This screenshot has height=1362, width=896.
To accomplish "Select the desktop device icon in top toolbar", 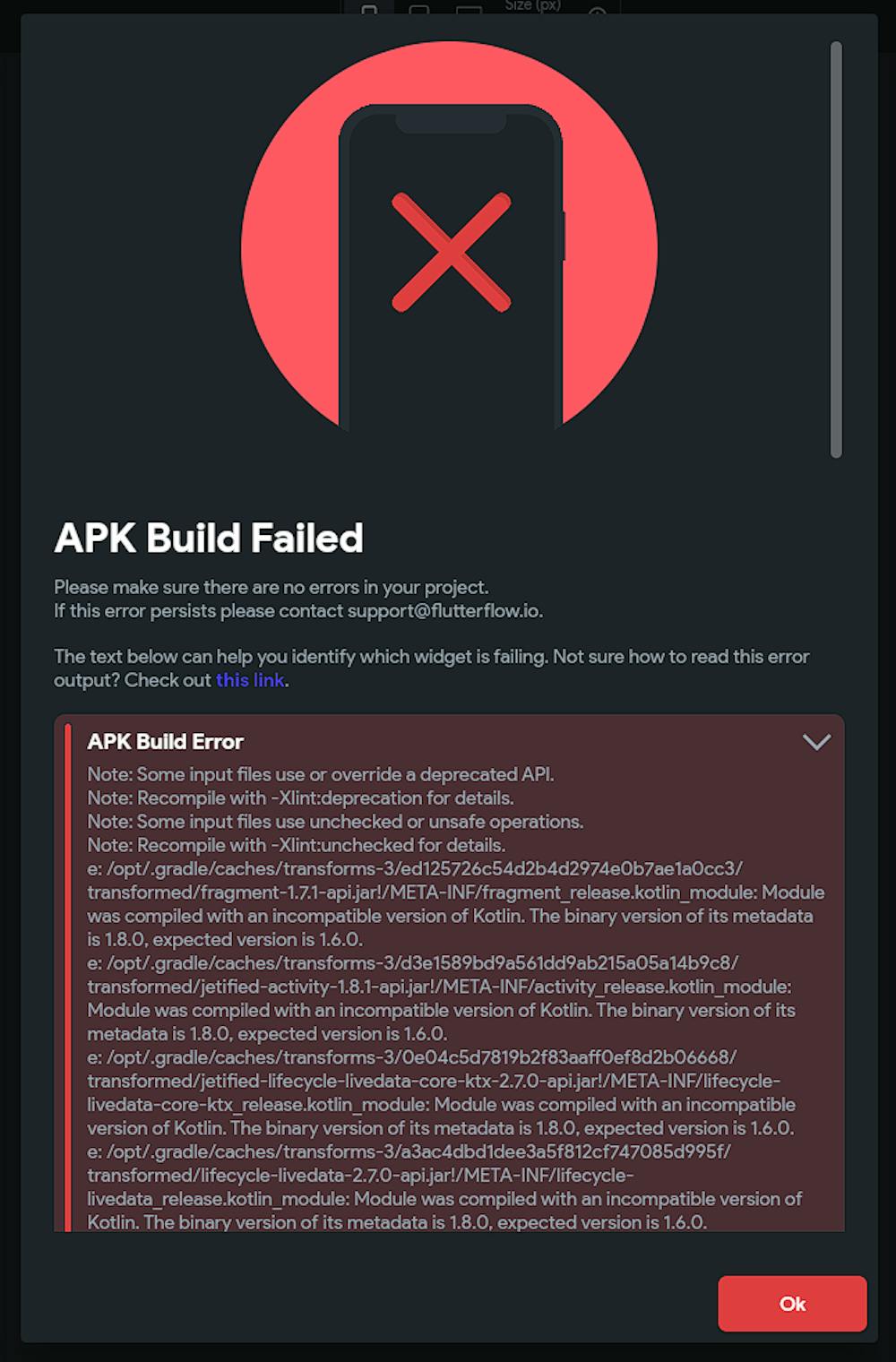I will point(469,11).
